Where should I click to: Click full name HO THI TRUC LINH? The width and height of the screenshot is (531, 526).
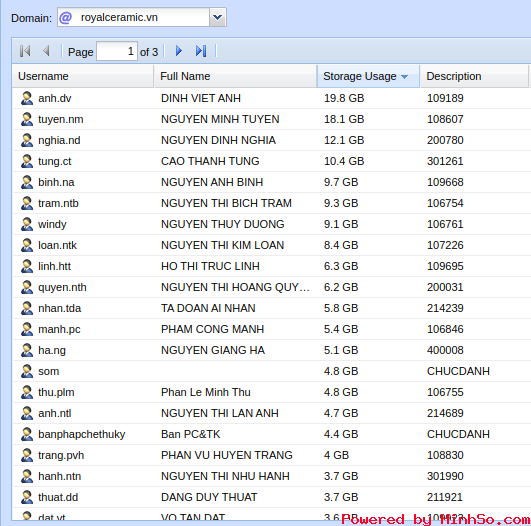click(x=210, y=266)
